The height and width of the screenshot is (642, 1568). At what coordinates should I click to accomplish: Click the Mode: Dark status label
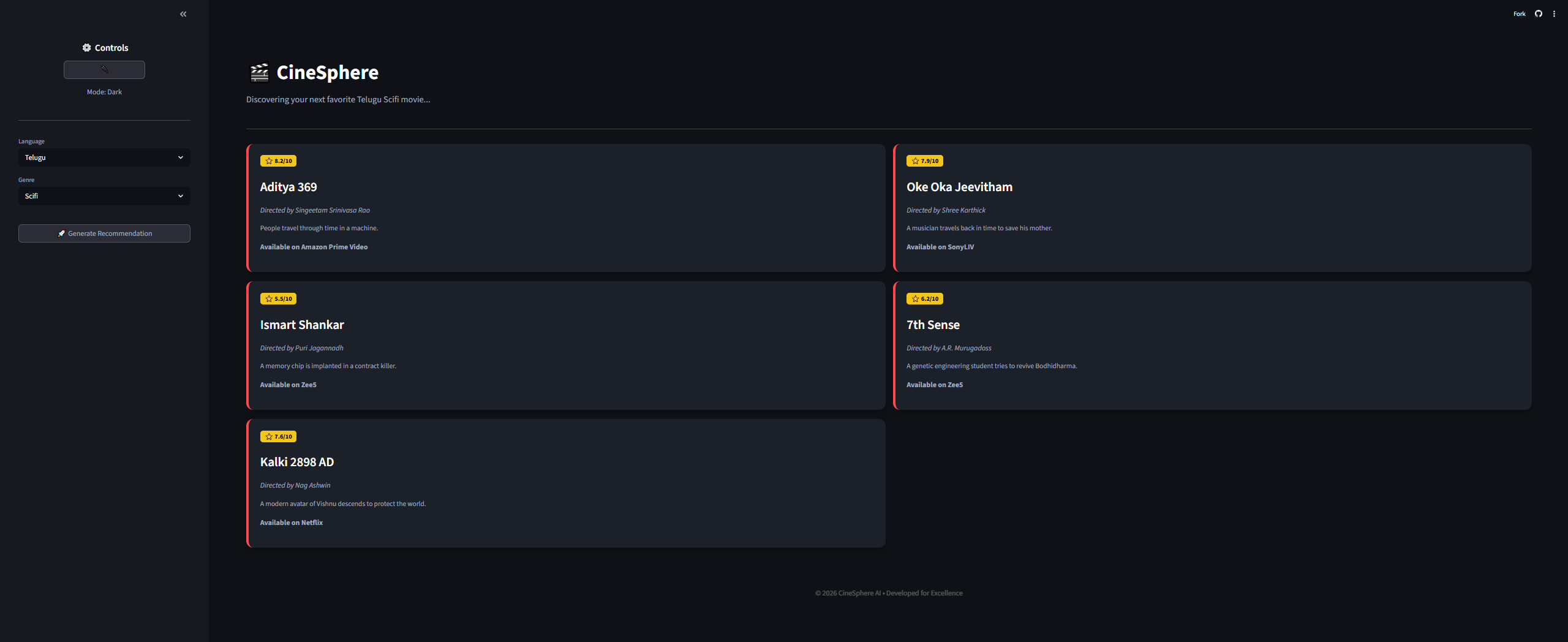104,91
